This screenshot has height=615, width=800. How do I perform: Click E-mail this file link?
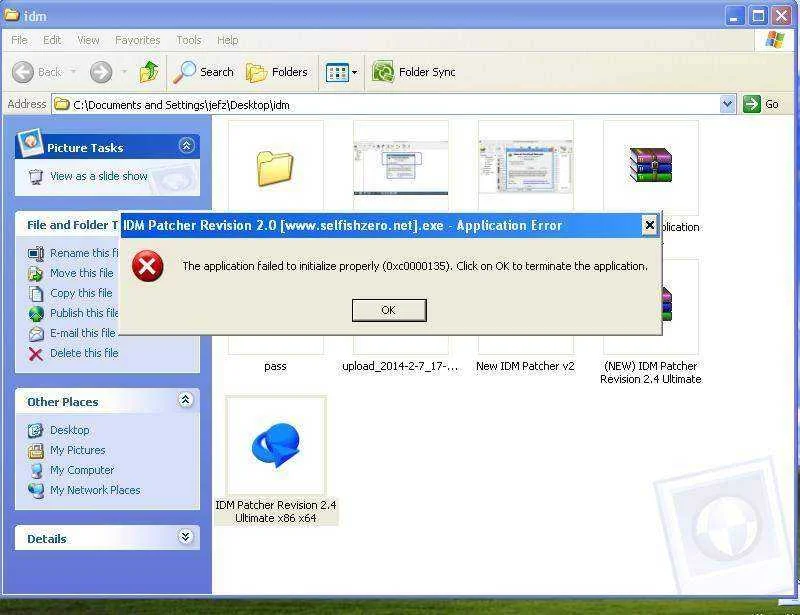[83, 333]
